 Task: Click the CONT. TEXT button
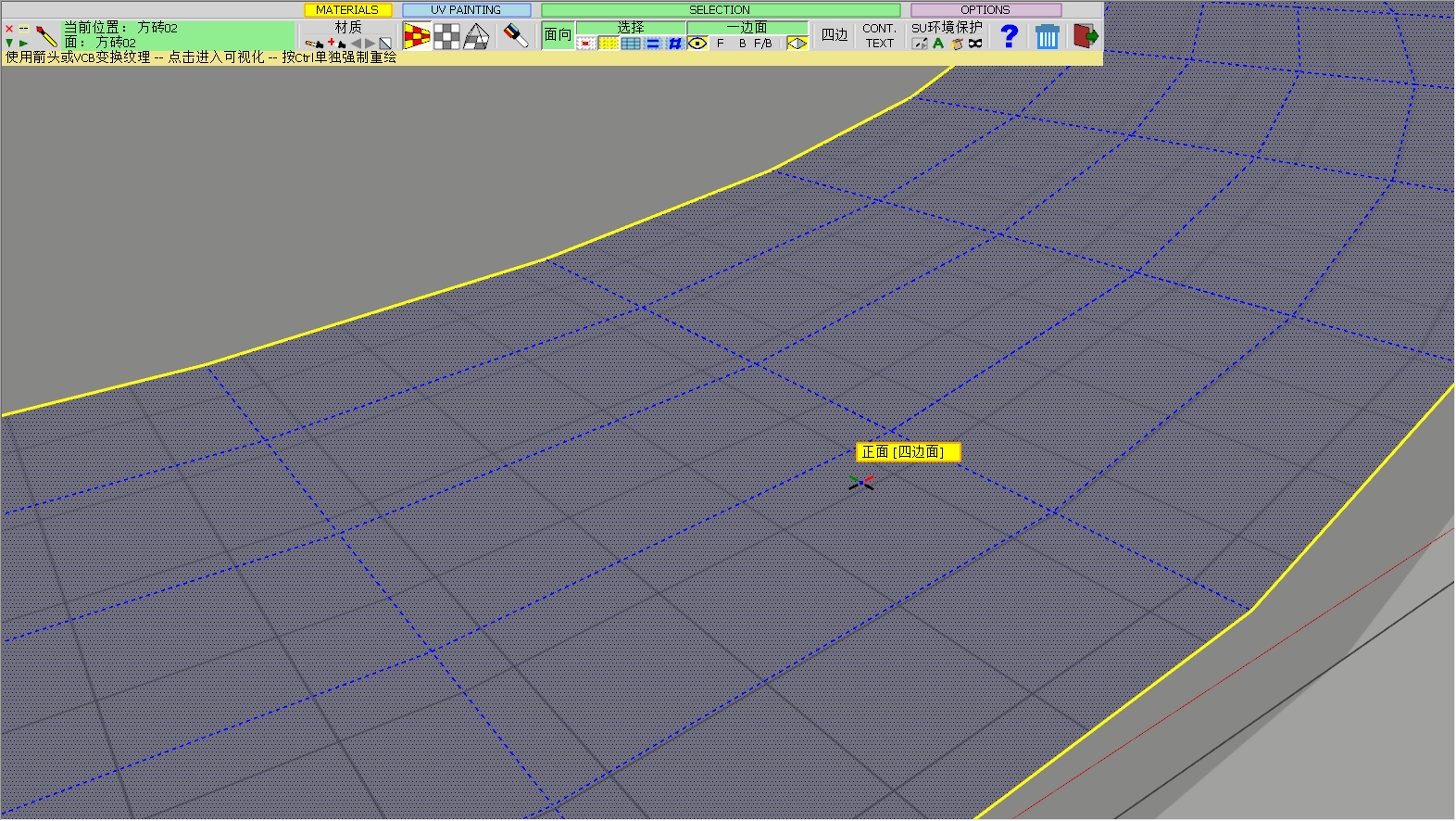point(879,35)
